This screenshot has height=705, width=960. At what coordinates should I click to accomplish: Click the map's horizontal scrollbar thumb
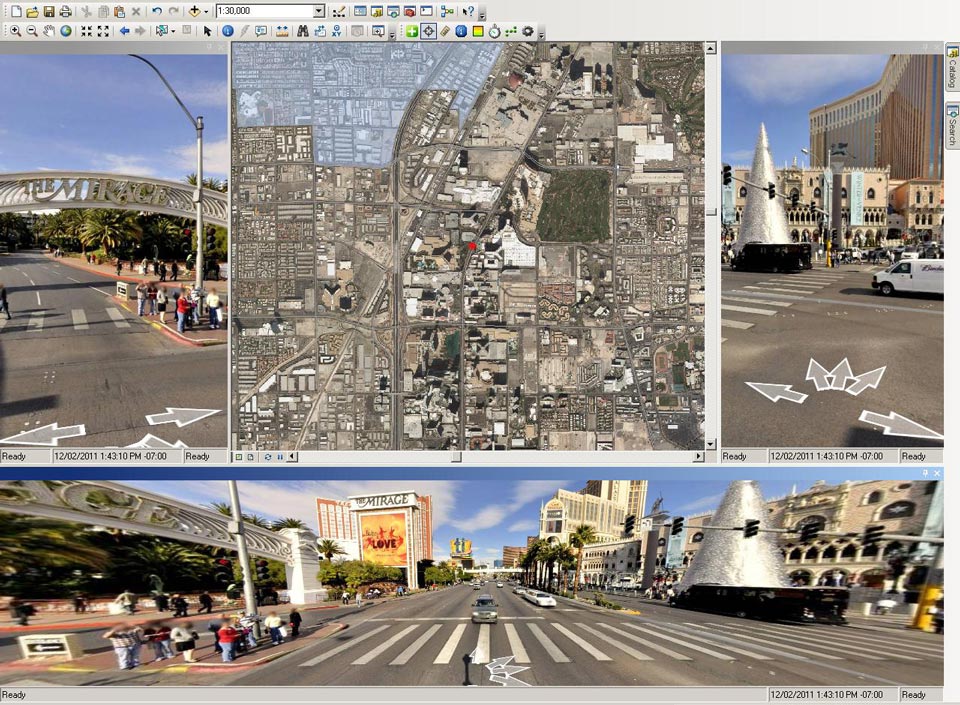(x=455, y=457)
